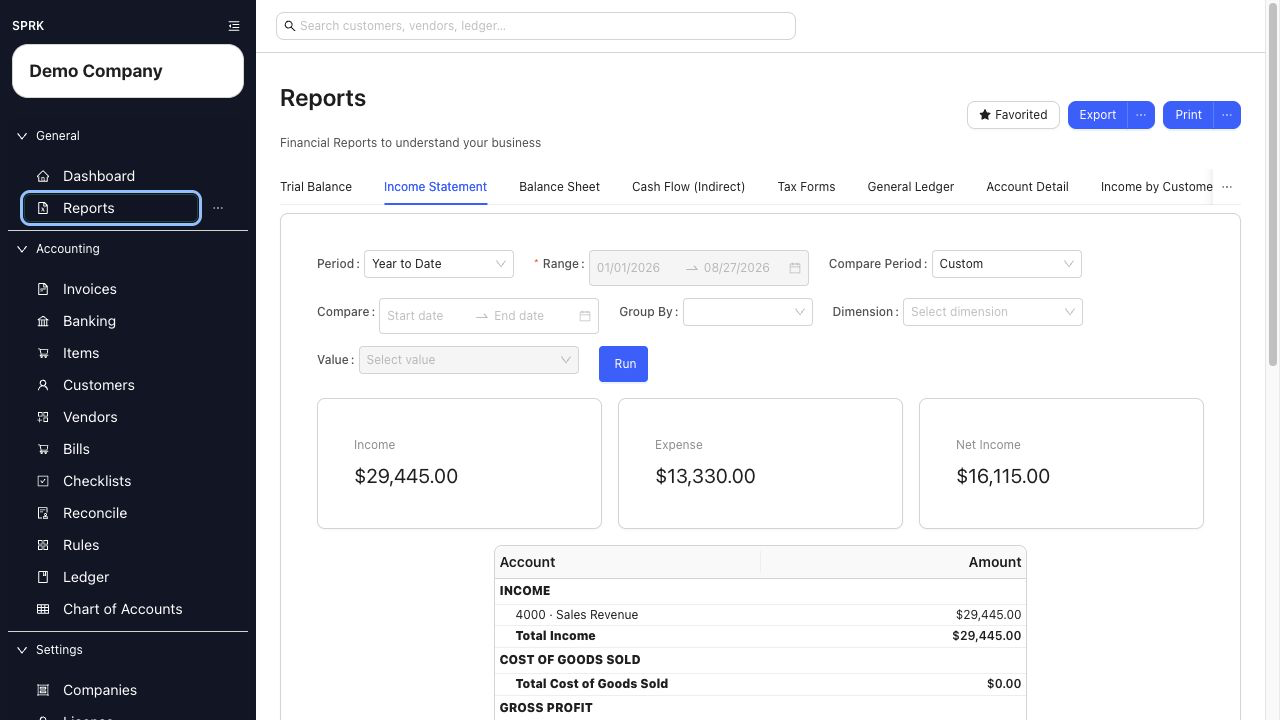Click the search magnifier icon
Image resolution: width=1280 pixels, height=720 pixels.
coord(290,26)
